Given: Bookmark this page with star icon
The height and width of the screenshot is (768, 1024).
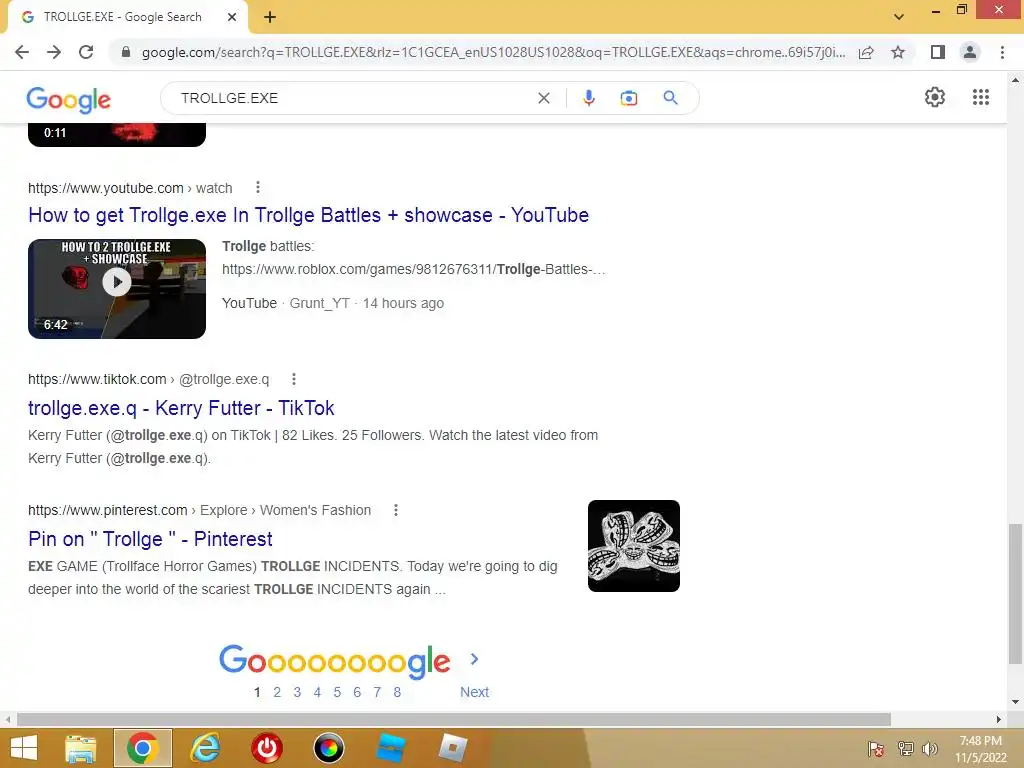Looking at the screenshot, I should pos(898,52).
